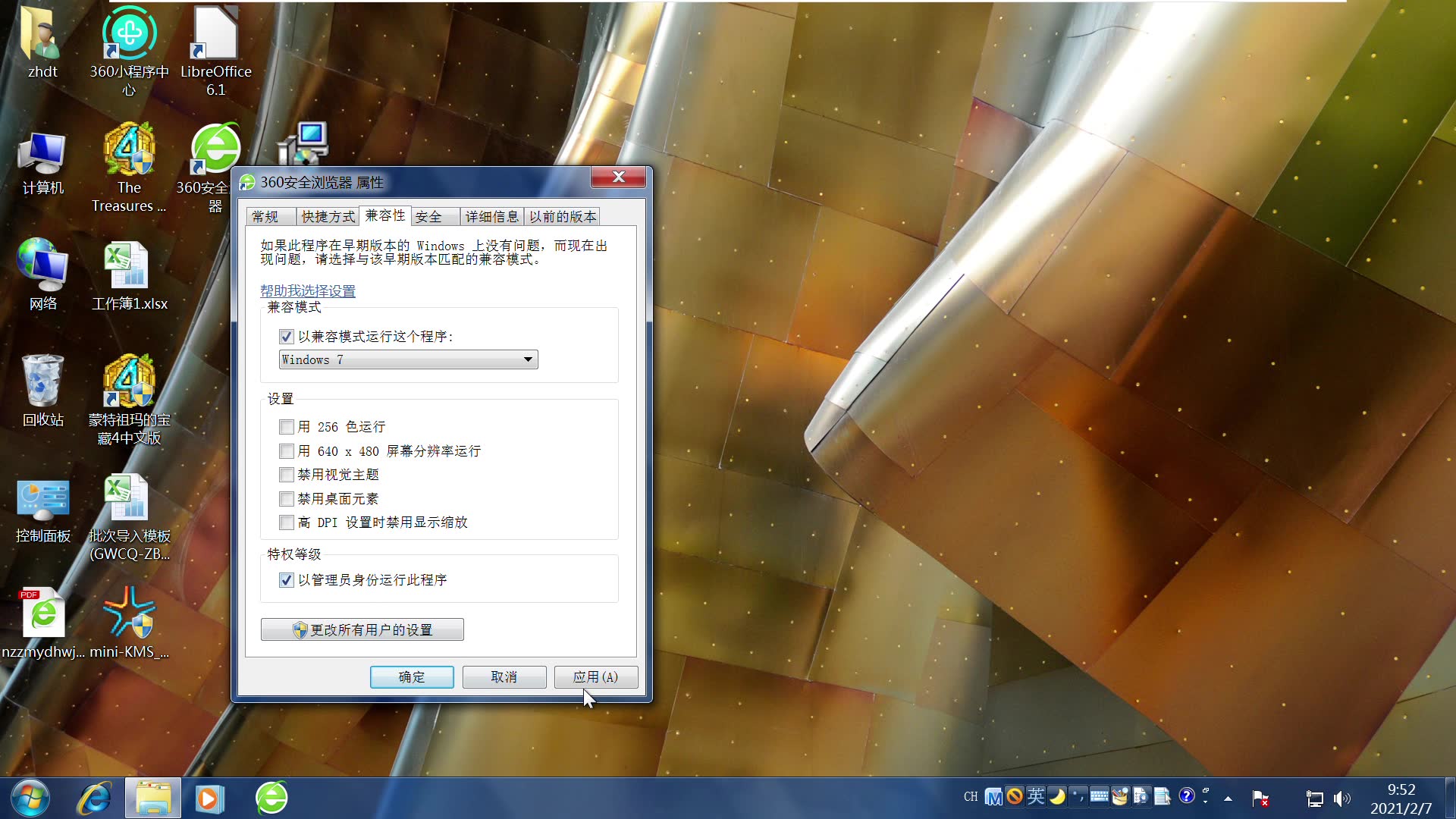Image resolution: width=1456 pixels, height=819 pixels.
Task: Click the volume speaker tray icon
Action: pos(1341,798)
